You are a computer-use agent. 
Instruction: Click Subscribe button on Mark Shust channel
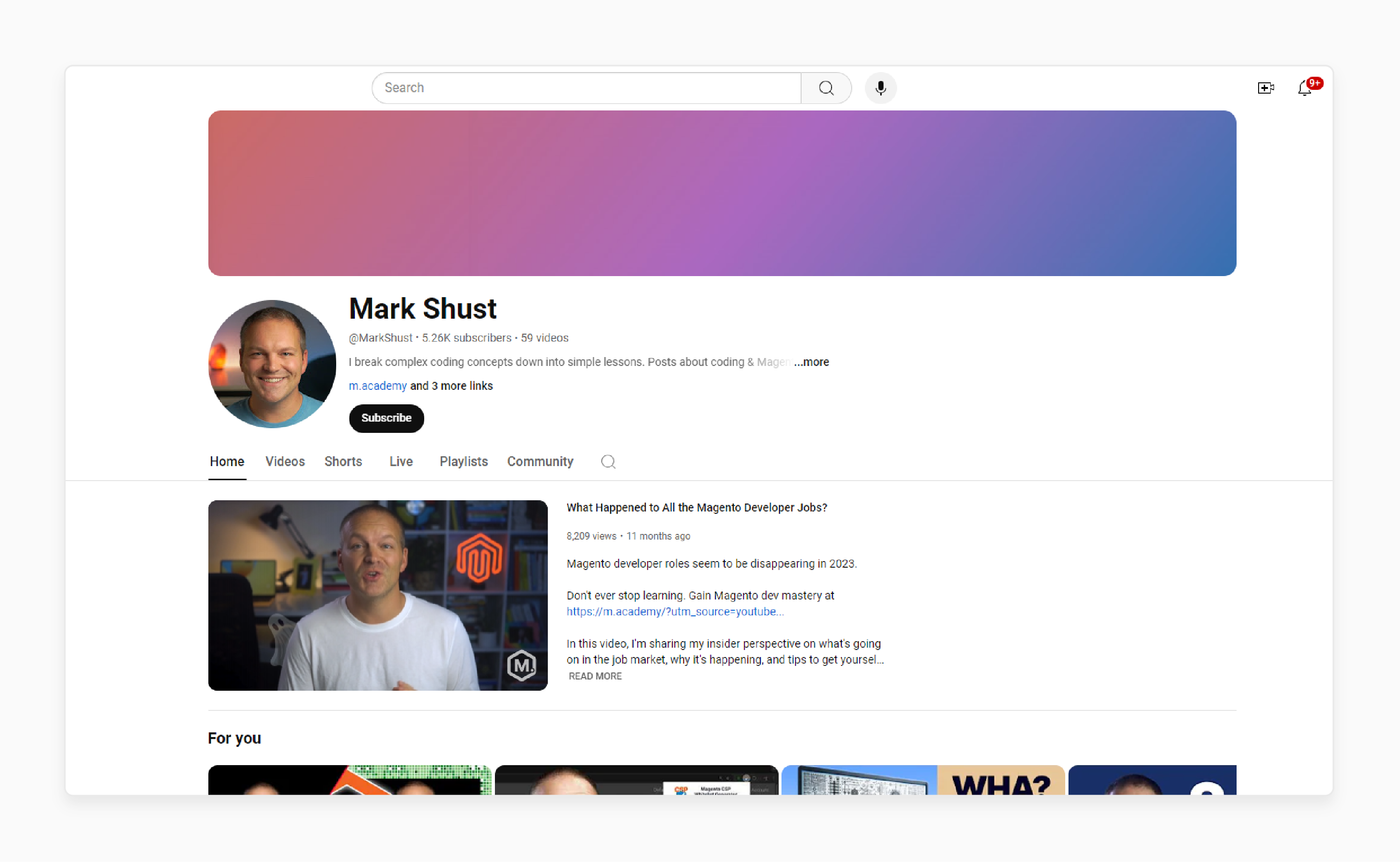(x=386, y=418)
